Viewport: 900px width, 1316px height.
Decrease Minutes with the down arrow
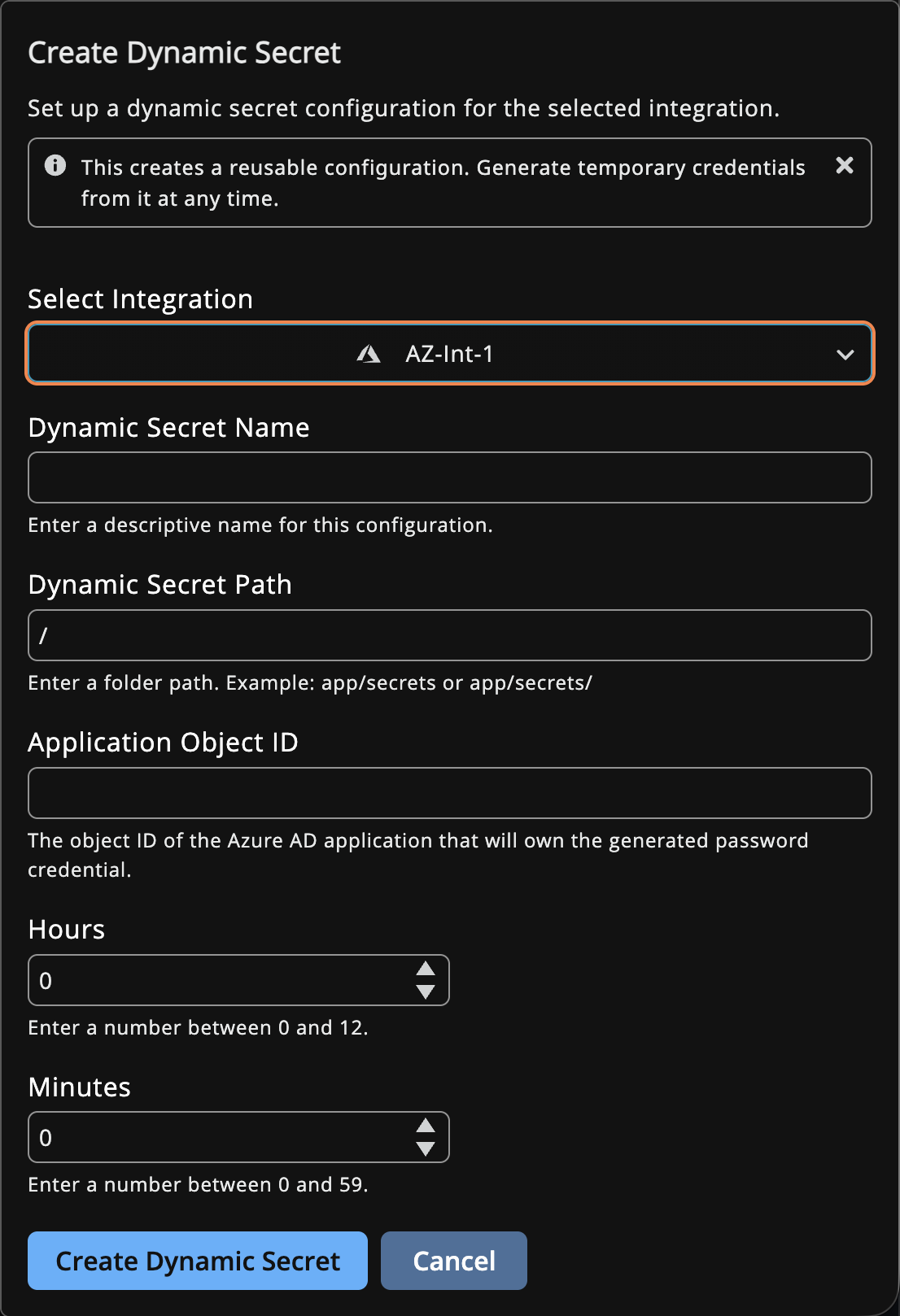(x=426, y=1148)
